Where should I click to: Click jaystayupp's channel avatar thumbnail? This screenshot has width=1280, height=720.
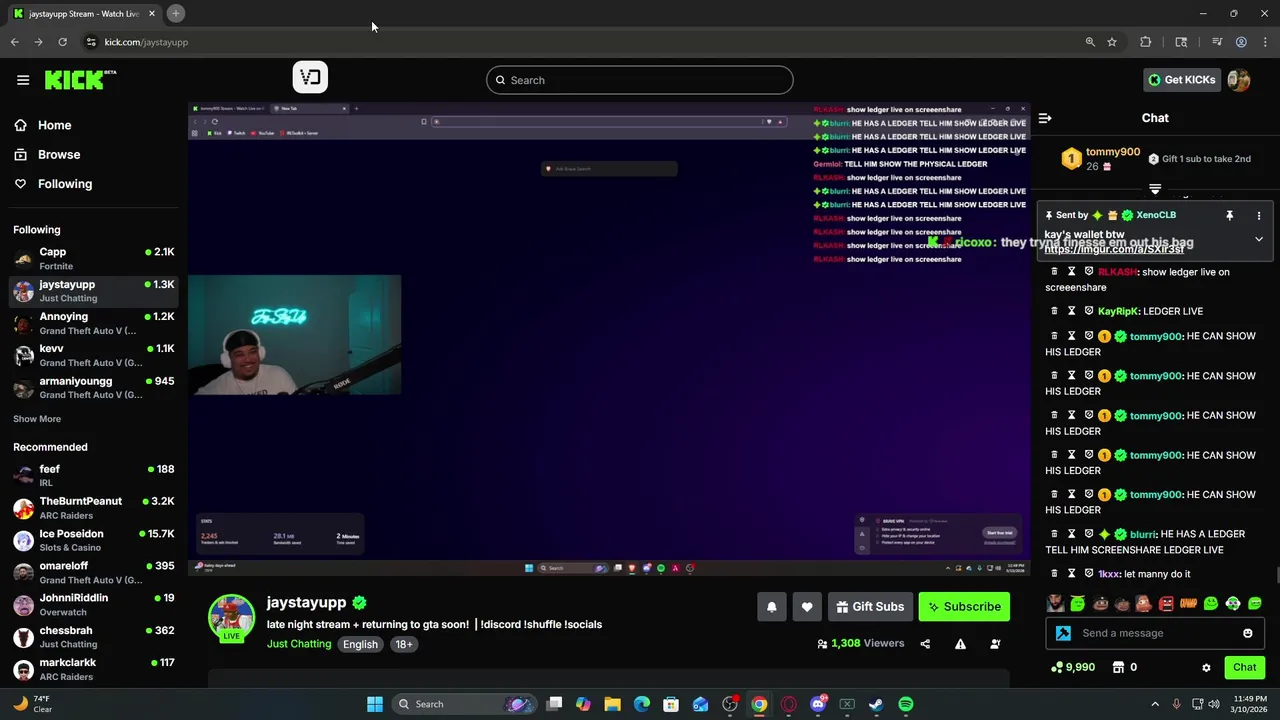point(231,616)
